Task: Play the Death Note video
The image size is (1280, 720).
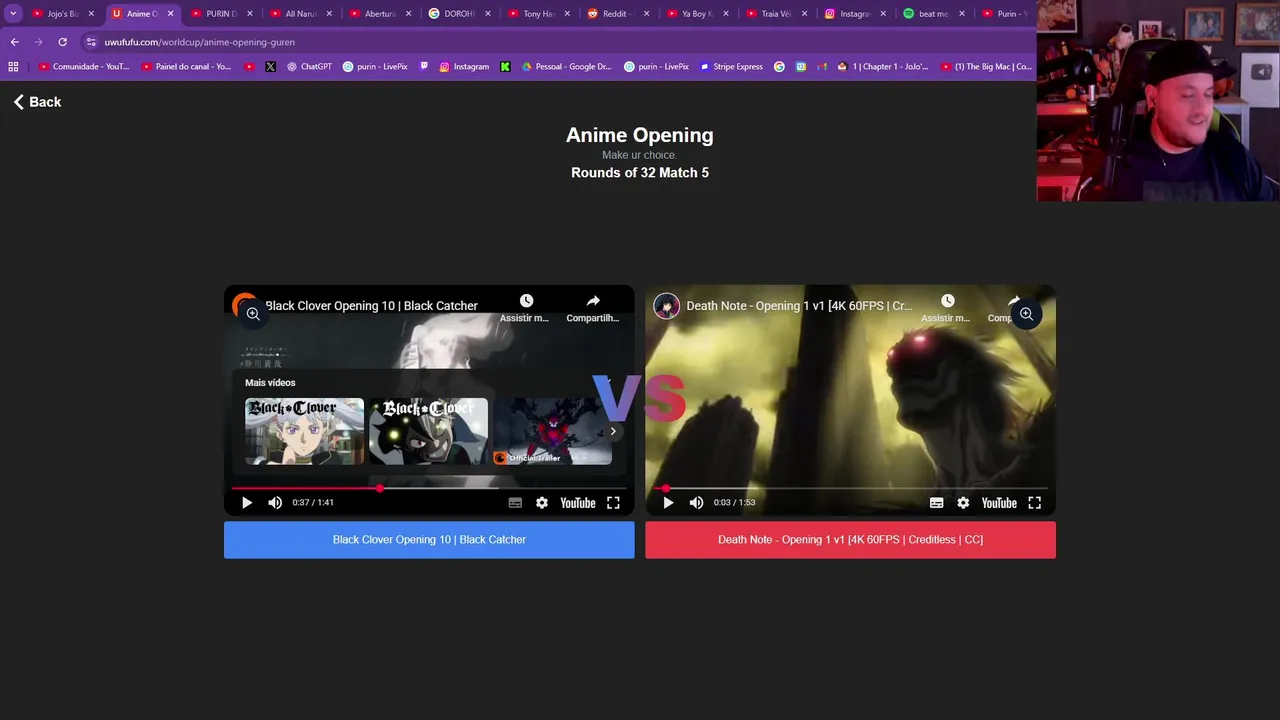Action: pos(668,503)
